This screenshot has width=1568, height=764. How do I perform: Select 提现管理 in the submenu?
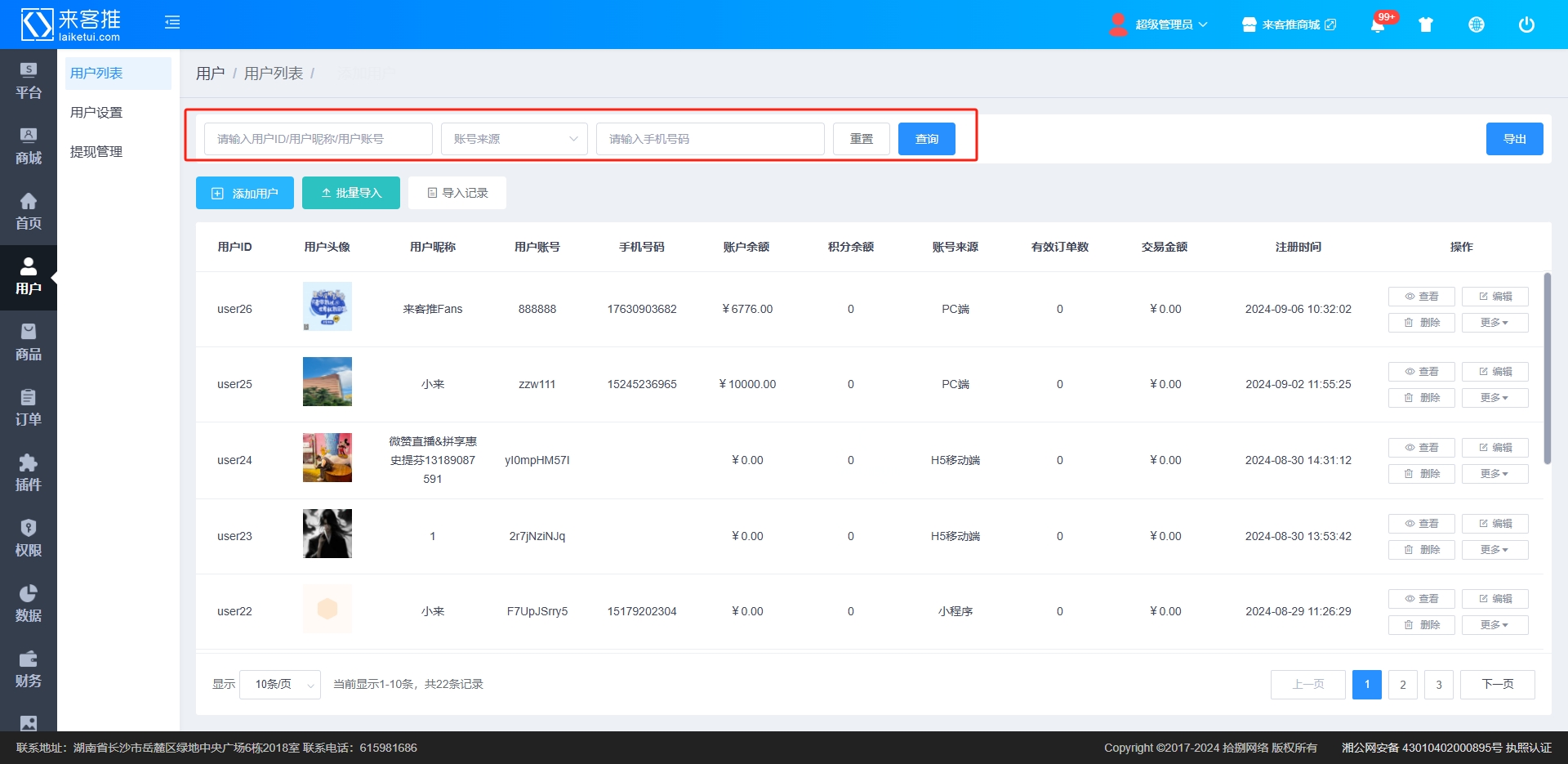point(96,152)
